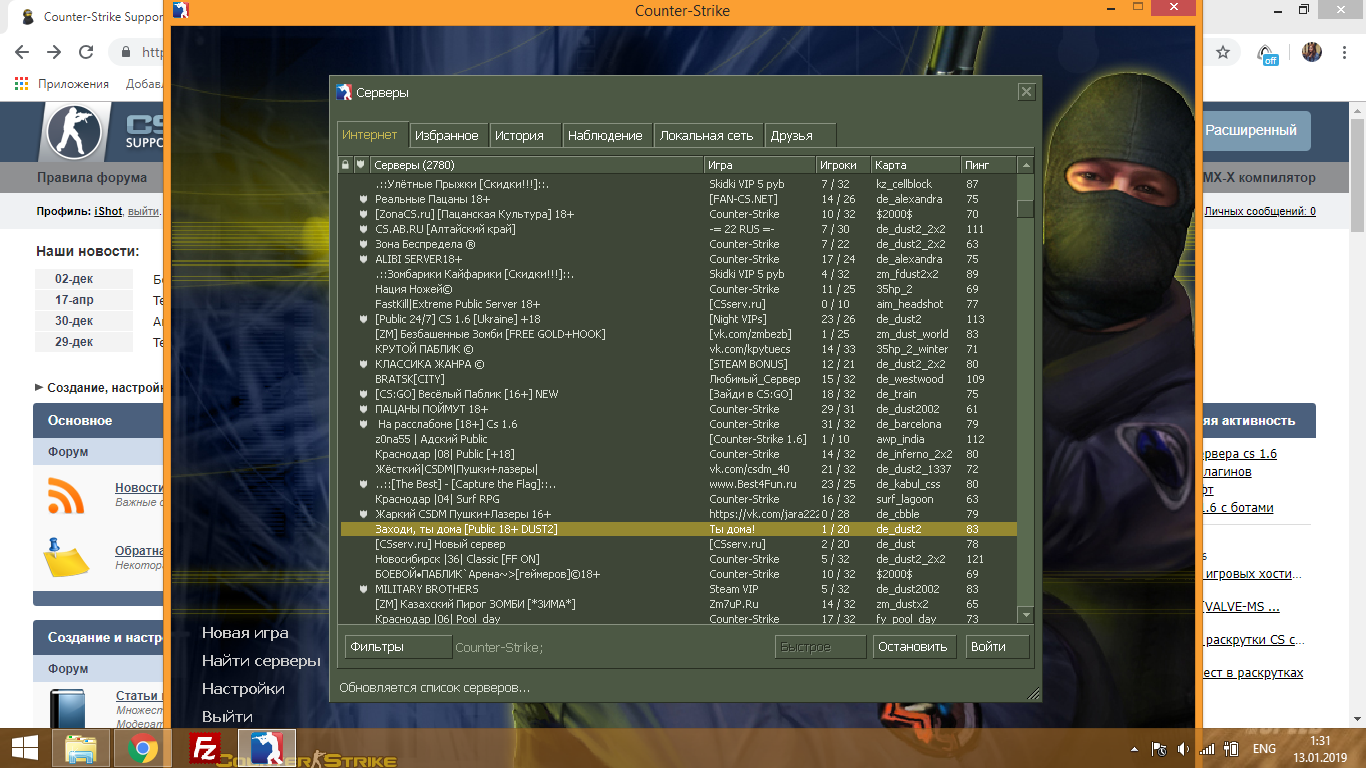Close the Серверы dialog

(1026, 92)
